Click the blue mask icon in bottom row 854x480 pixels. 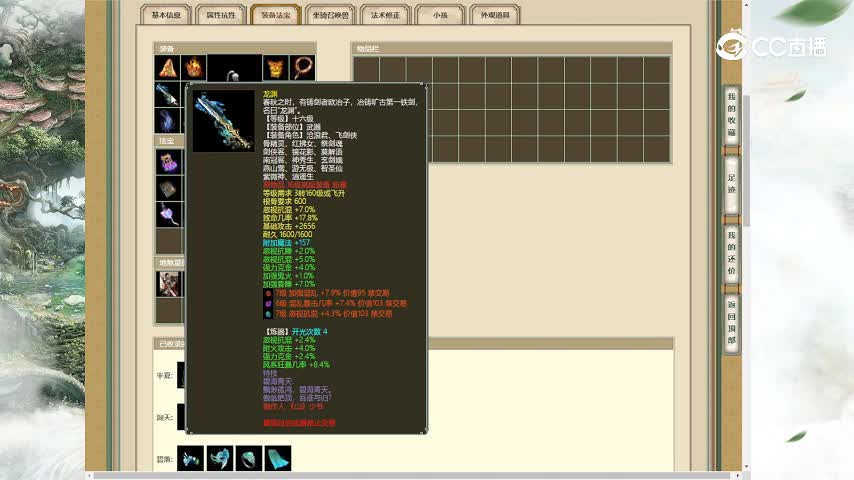pyautogui.click(x=220, y=458)
